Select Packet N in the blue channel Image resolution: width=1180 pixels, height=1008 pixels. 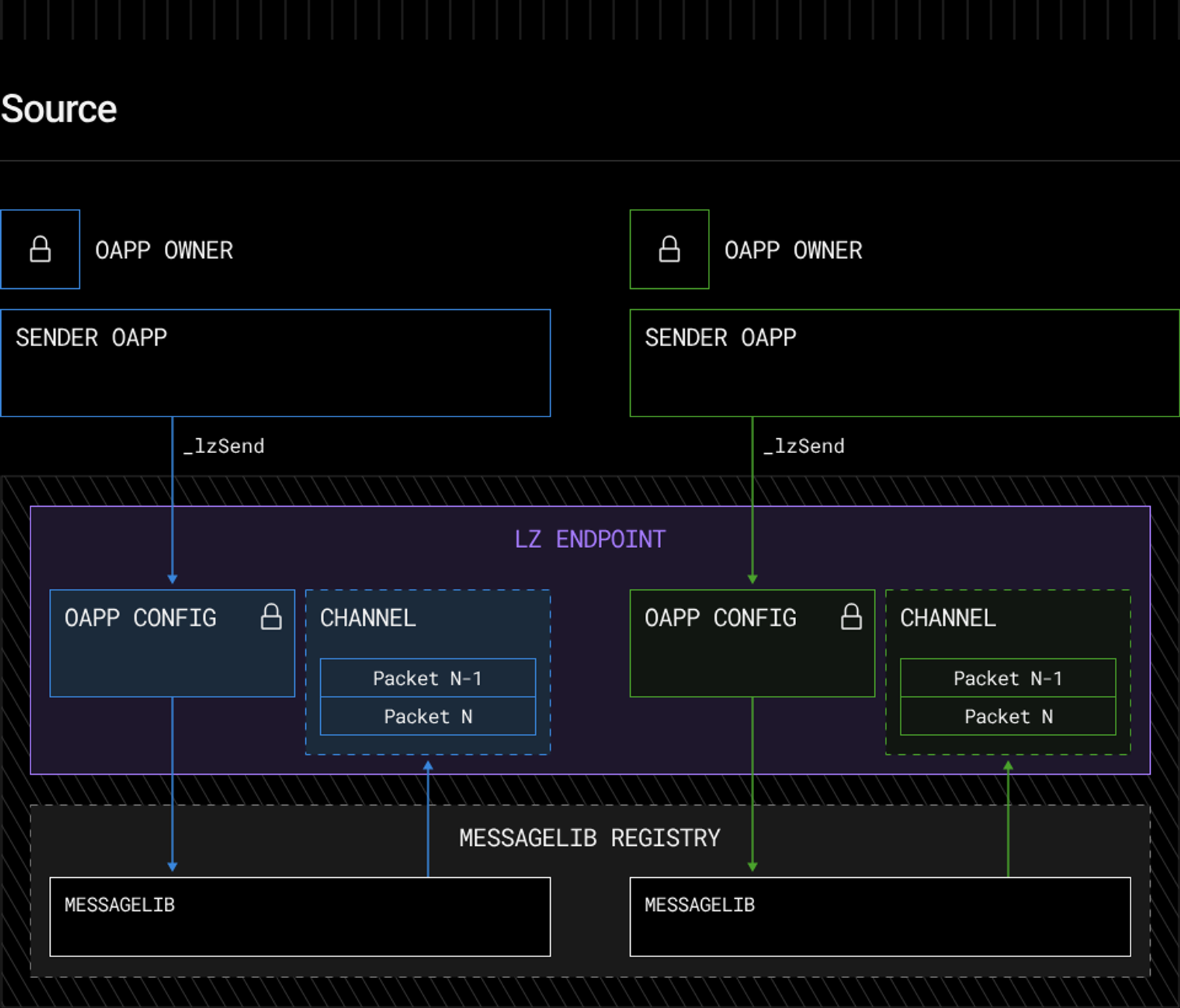[x=427, y=716]
